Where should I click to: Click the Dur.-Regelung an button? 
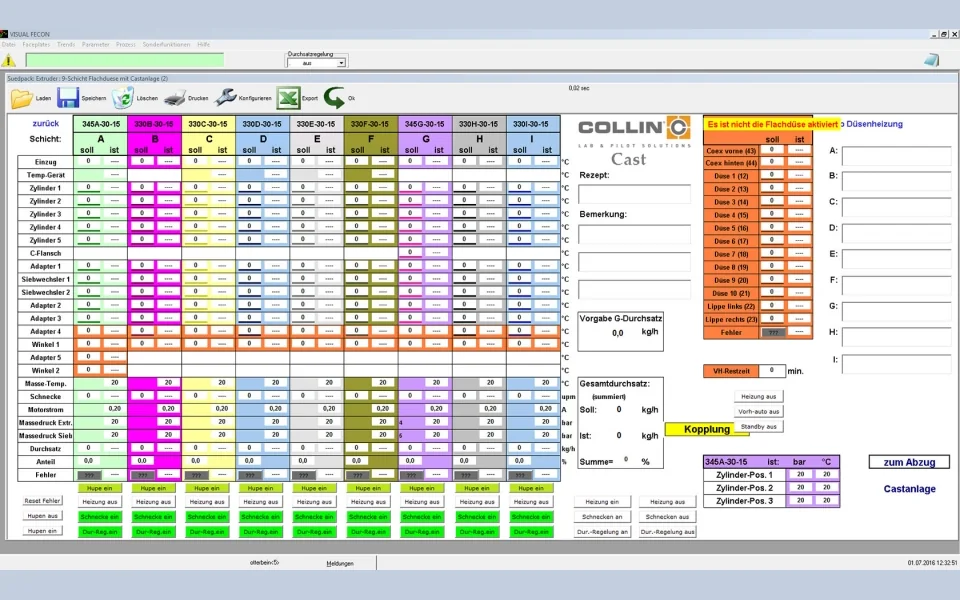click(602, 532)
